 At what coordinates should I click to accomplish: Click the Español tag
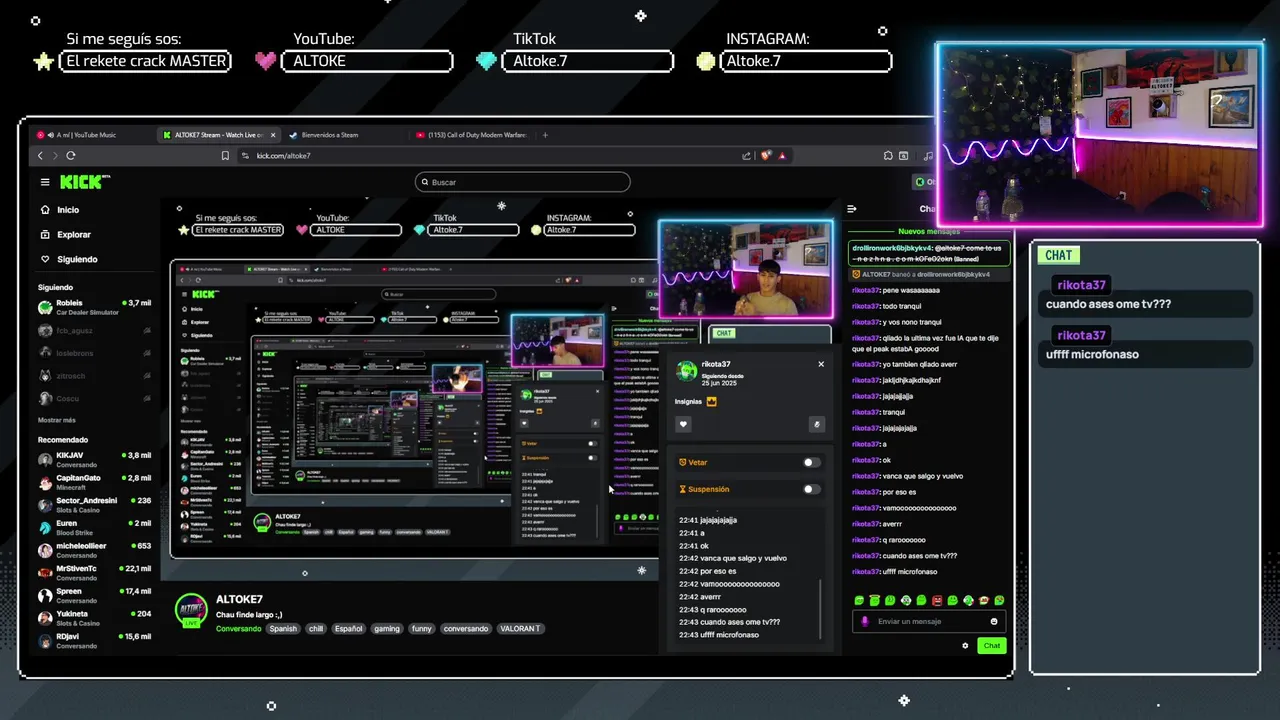(x=349, y=629)
